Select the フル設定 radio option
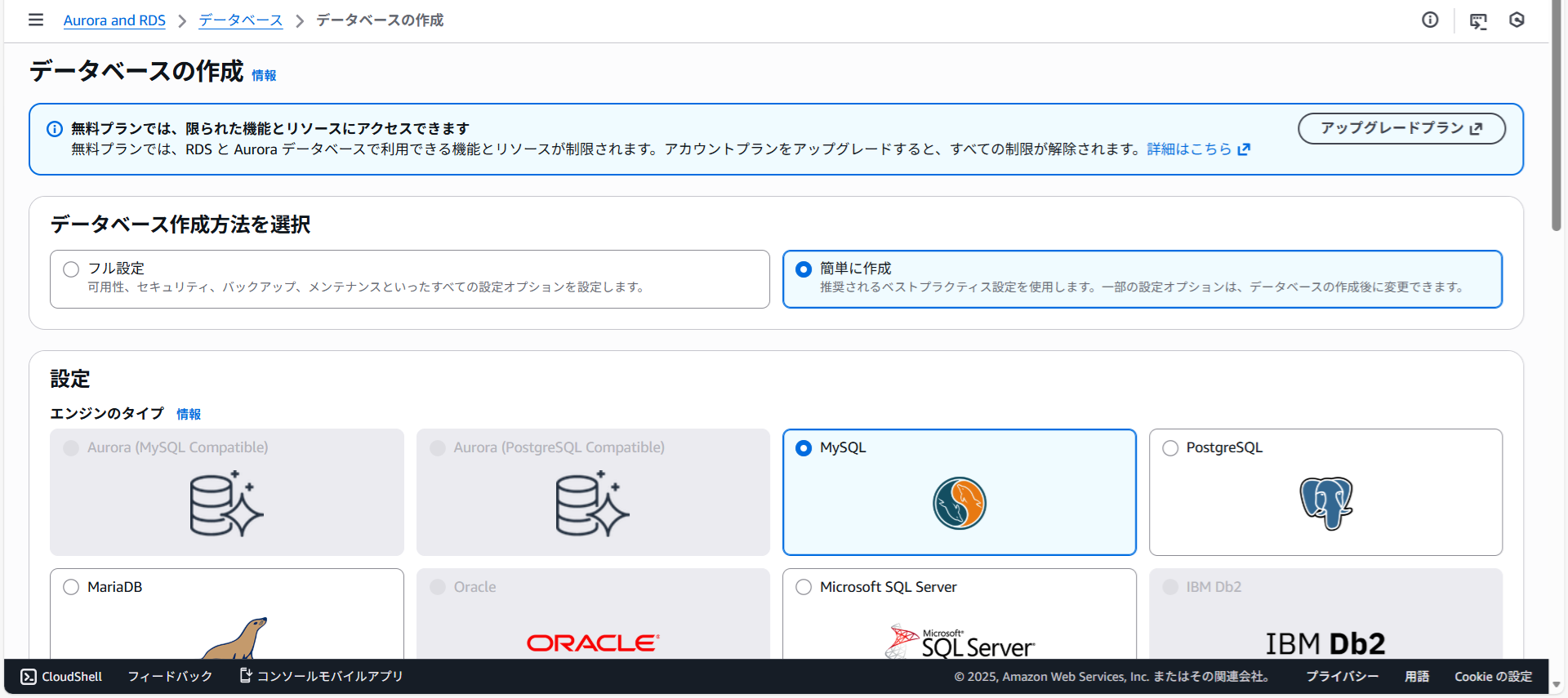 72,269
